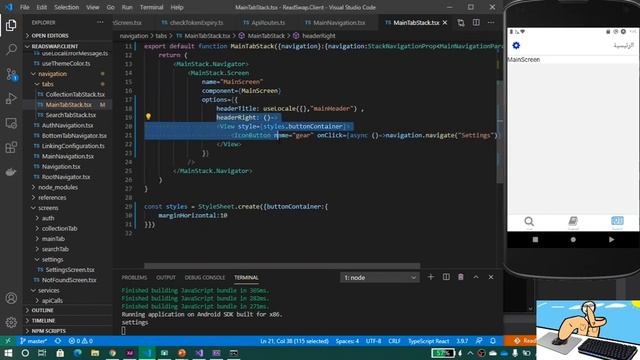Open the Selection menu
The height and width of the screenshot is (360, 640).
pyautogui.click(x=66, y=7)
